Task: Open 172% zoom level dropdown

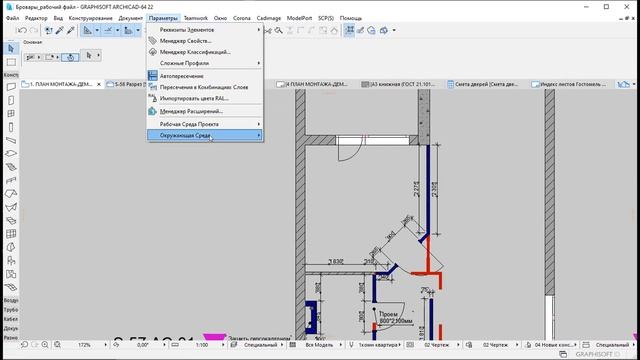Action: [x=105, y=345]
